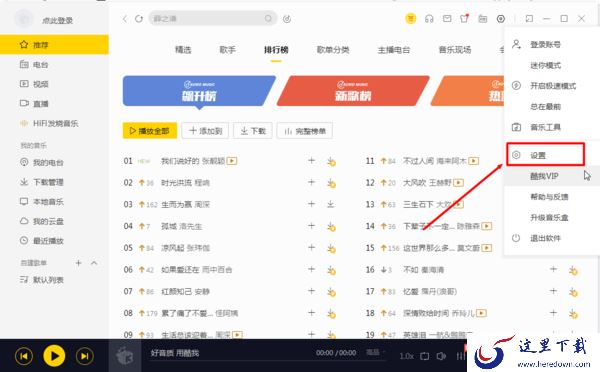Select the blue 飙升榜 chart banner
Screen dimensions: 600x372
[199, 91]
